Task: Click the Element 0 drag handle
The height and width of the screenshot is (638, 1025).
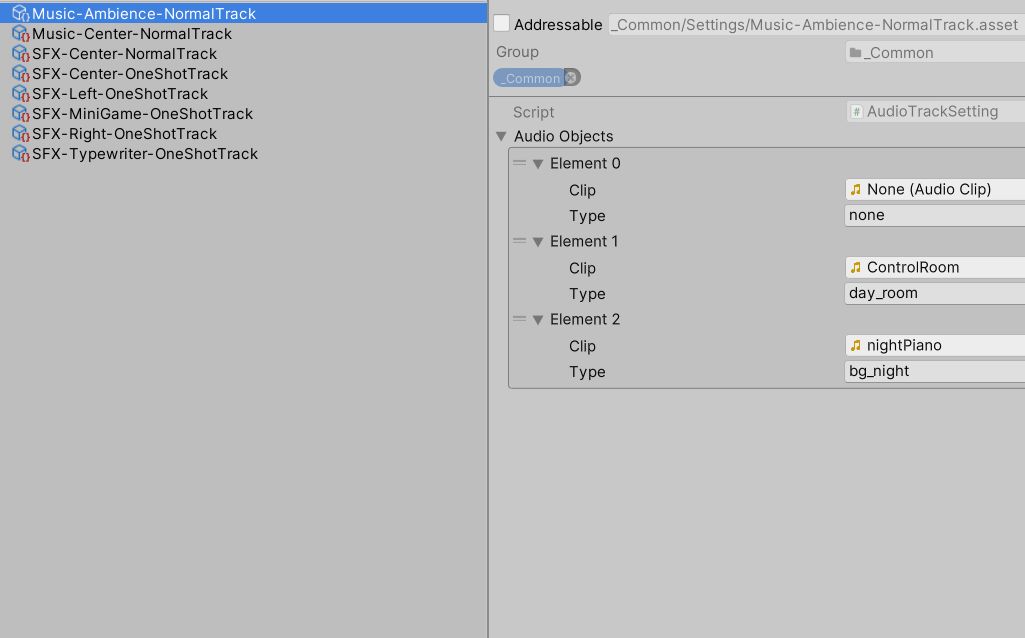Action: pyautogui.click(x=519, y=163)
